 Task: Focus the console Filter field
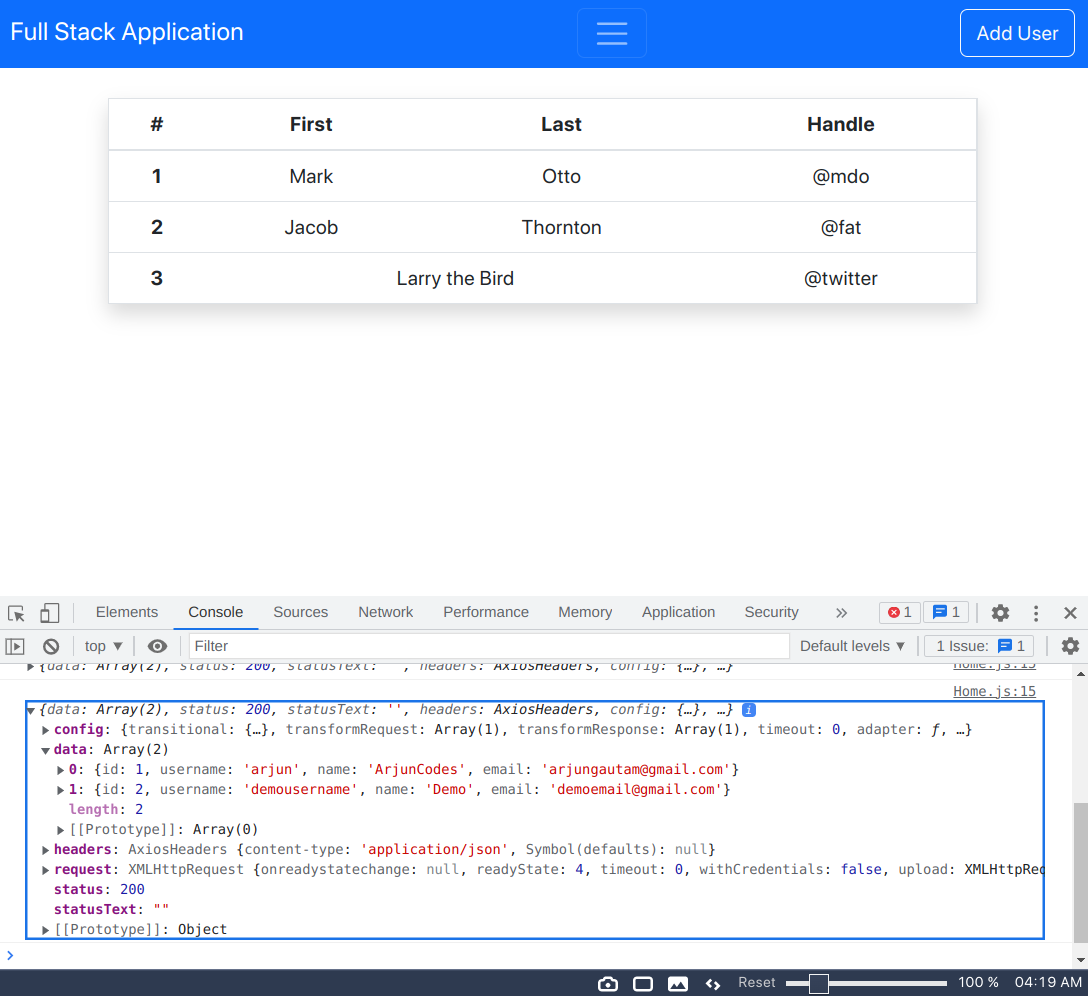(488, 646)
